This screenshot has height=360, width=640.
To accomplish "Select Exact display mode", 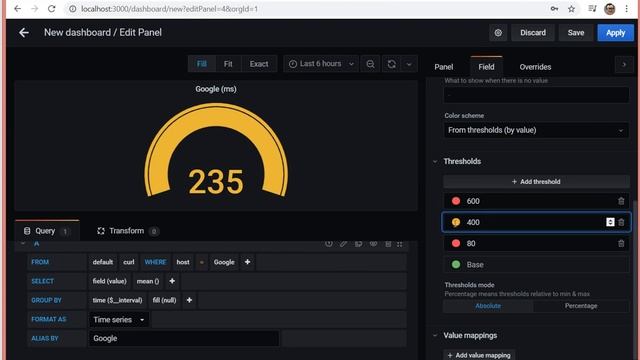I will [x=259, y=64].
